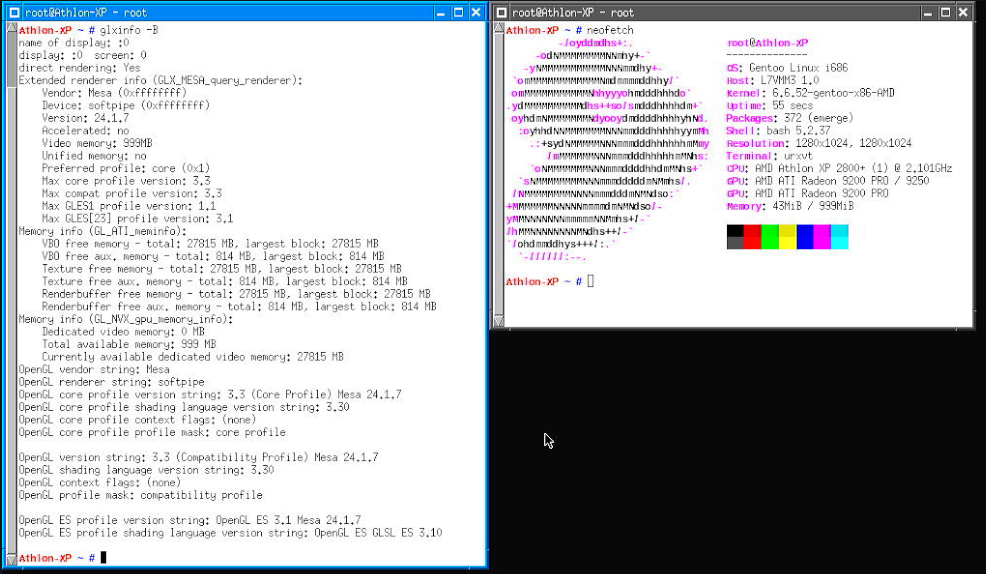Click the 'direct rendering: Yes' line

coord(79,68)
